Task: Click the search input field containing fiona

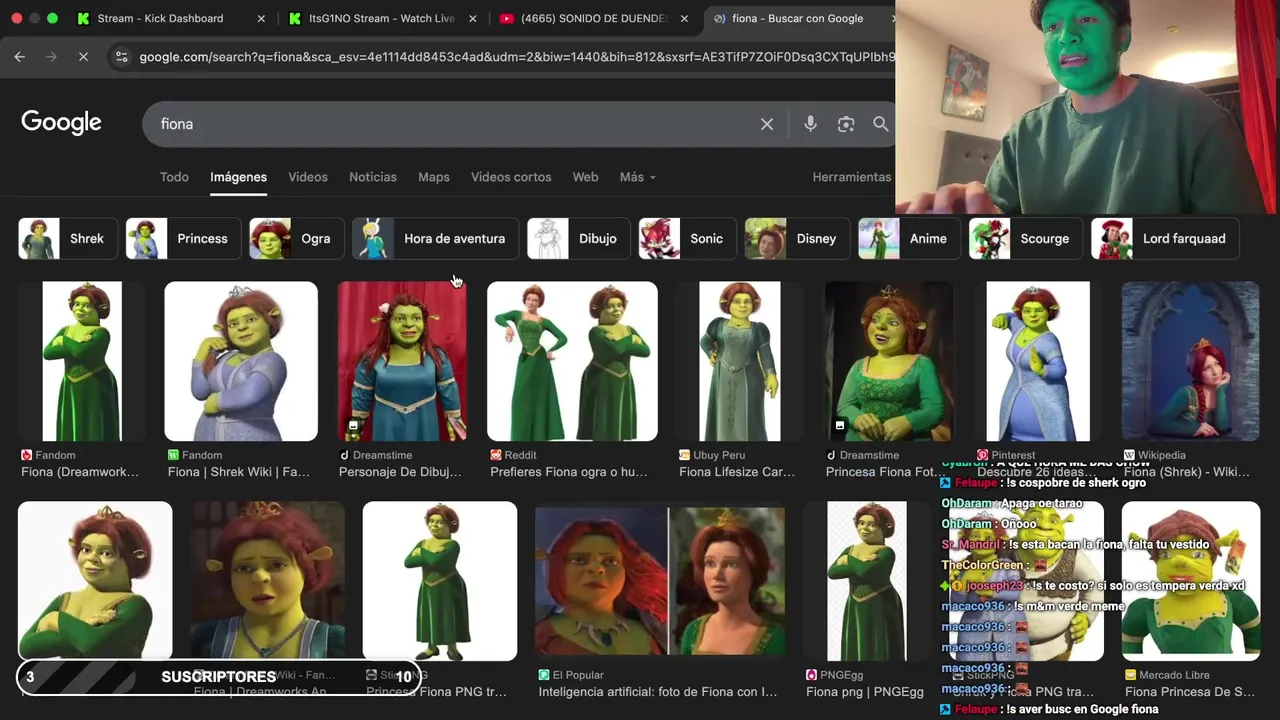Action: click(x=450, y=124)
